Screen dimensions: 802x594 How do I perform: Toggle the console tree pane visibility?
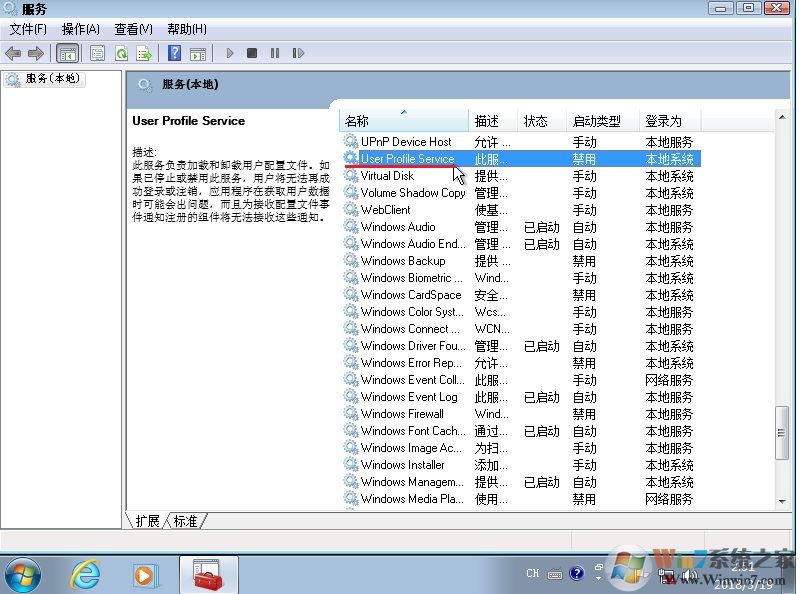click(x=67, y=53)
